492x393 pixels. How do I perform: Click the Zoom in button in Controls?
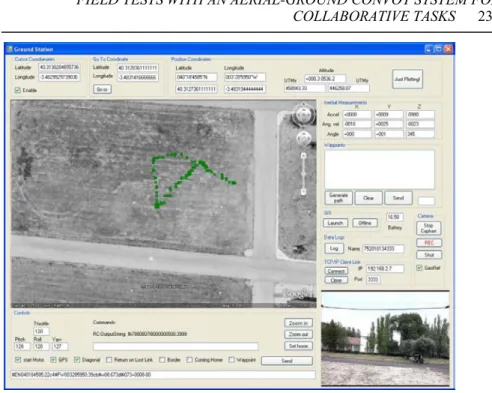point(298,323)
